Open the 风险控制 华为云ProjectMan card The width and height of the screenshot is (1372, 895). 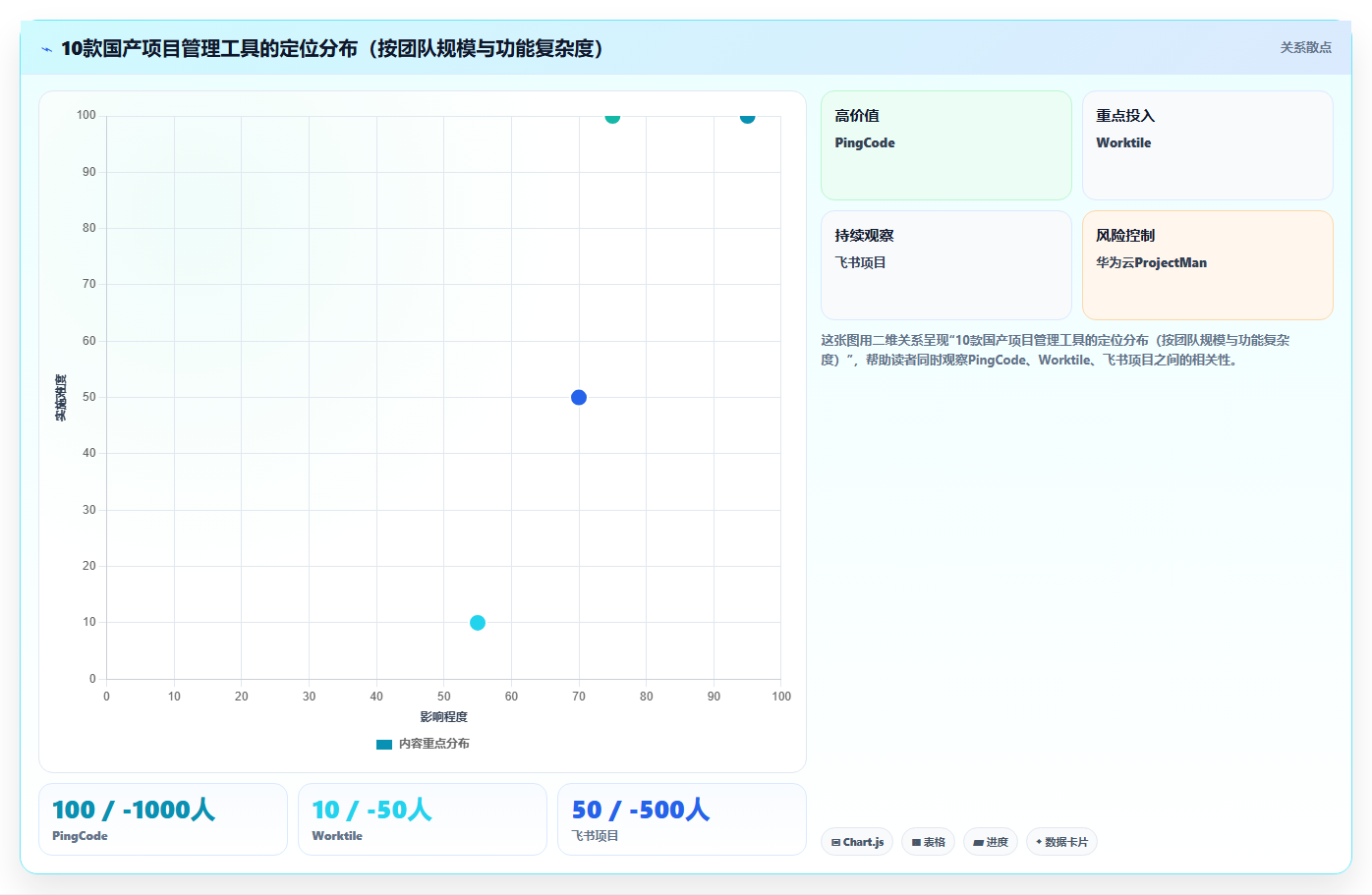(1208, 265)
